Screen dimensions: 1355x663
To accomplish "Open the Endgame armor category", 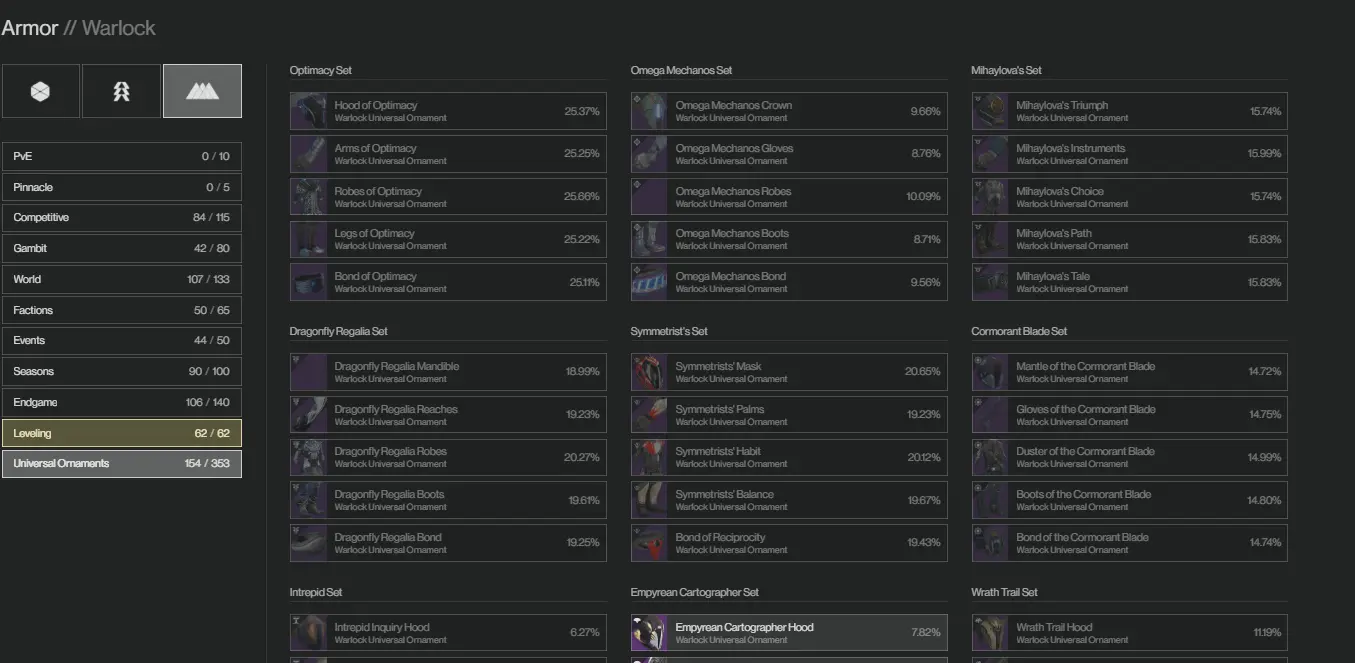I will tap(121, 402).
